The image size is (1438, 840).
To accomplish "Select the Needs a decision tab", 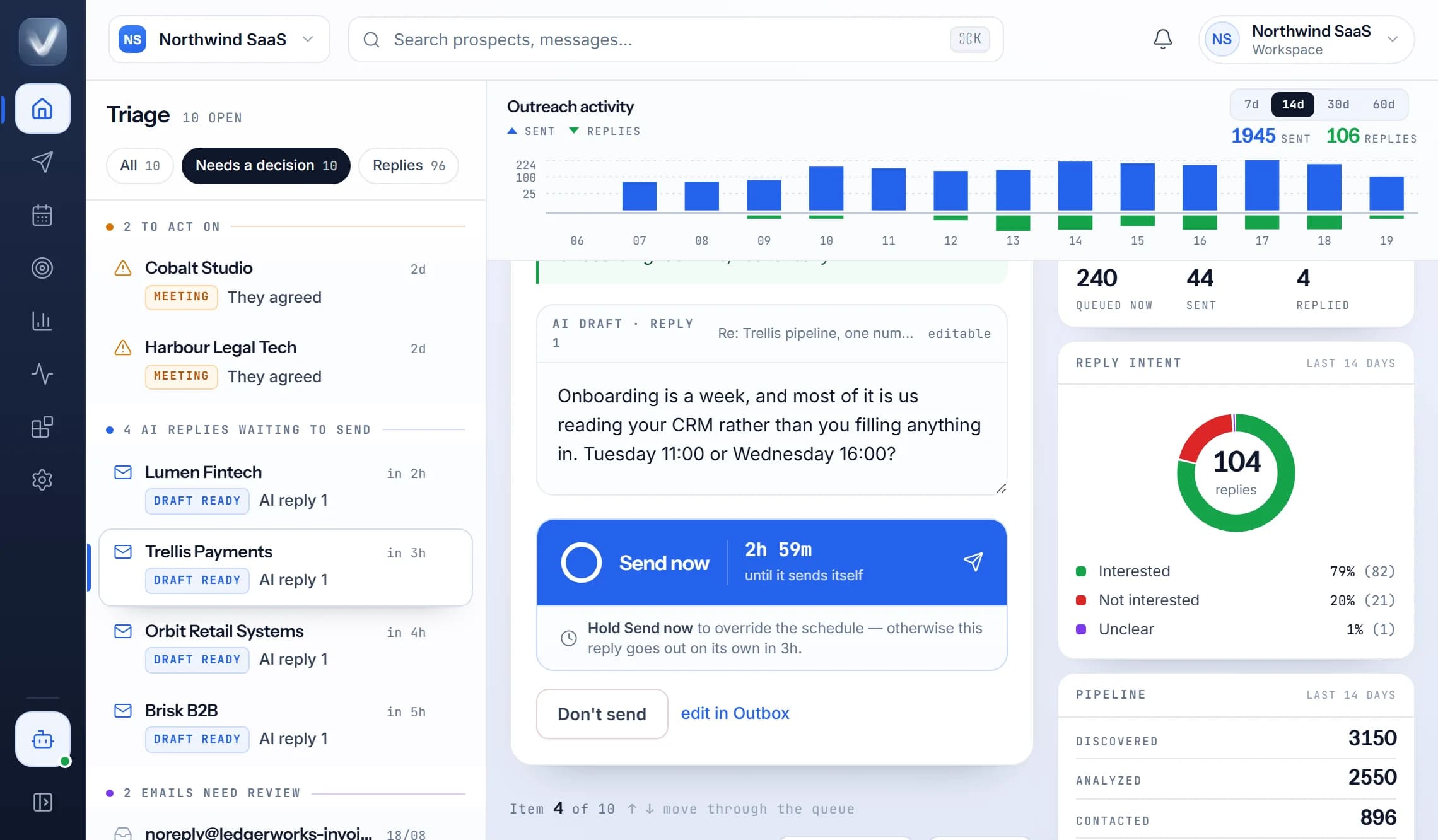I will 266,166.
